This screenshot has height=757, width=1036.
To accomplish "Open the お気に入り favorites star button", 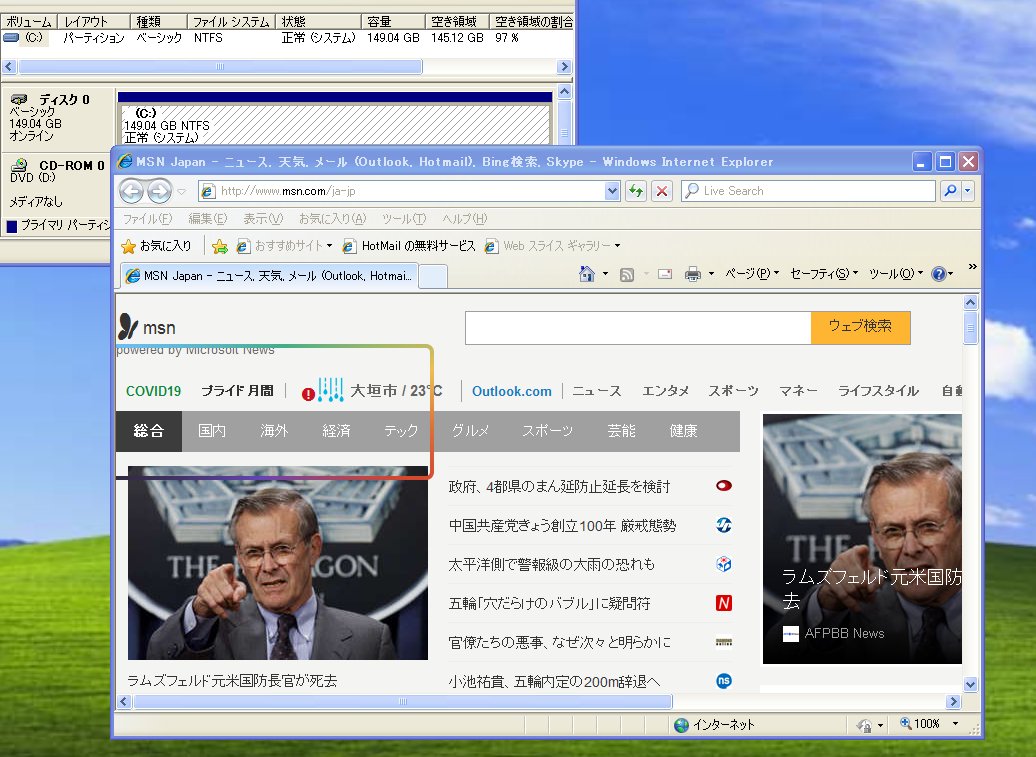I will [x=156, y=246].
